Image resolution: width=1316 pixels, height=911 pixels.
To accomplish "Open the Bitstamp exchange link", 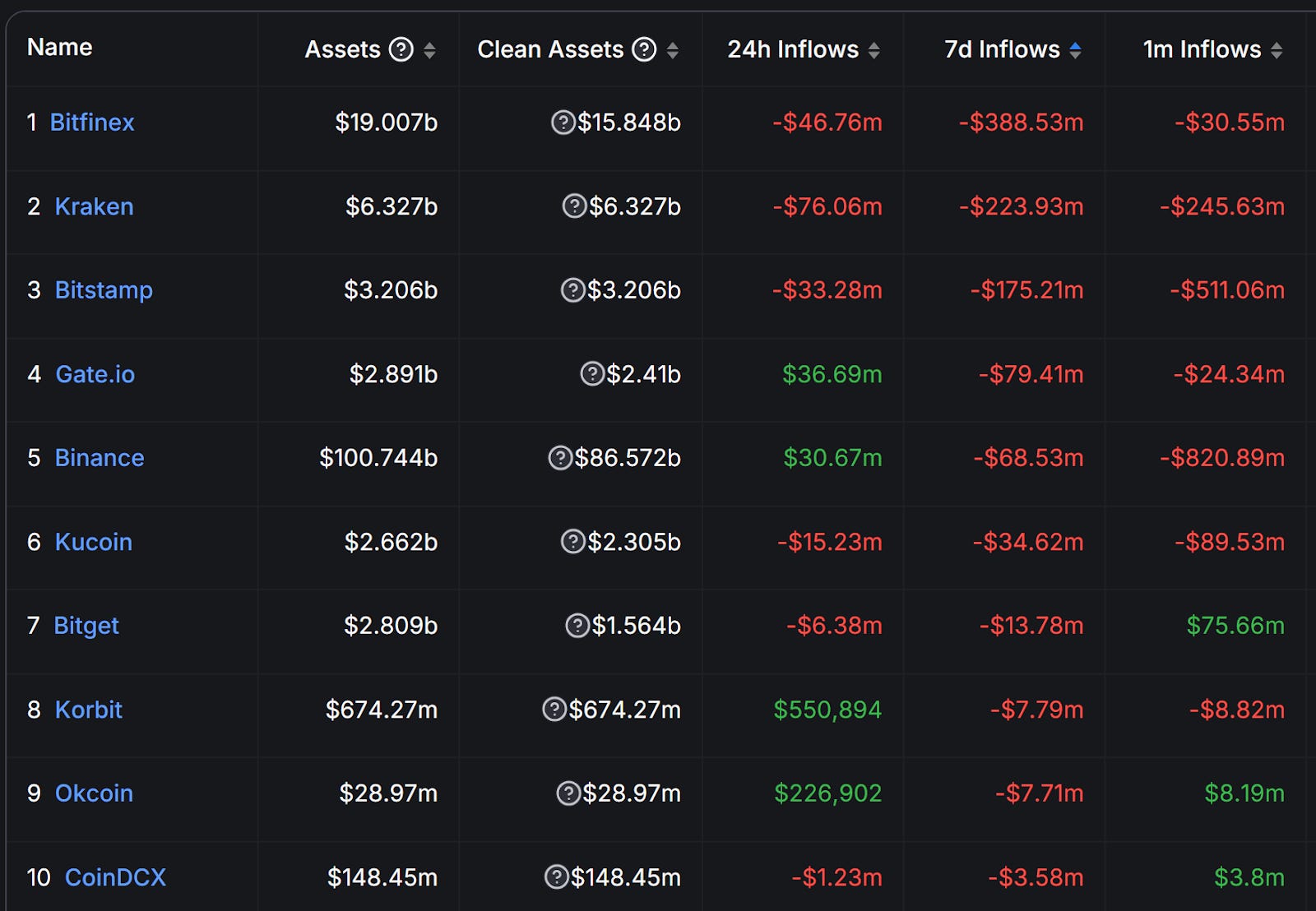I will (x=104, y=290).
